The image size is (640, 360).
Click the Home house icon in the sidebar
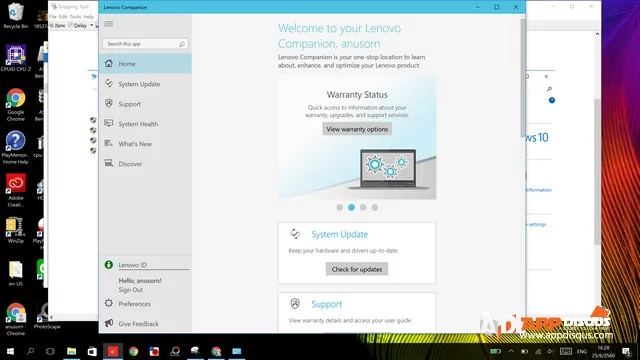(109, 63)
